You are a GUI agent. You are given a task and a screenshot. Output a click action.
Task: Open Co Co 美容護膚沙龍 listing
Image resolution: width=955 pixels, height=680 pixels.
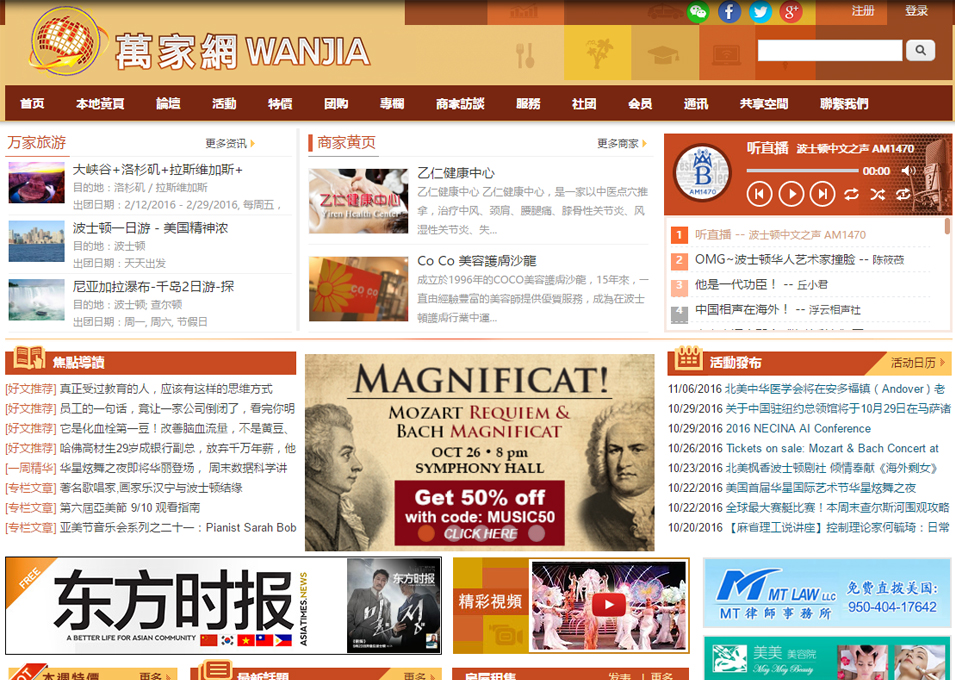[x=477, y=261]
